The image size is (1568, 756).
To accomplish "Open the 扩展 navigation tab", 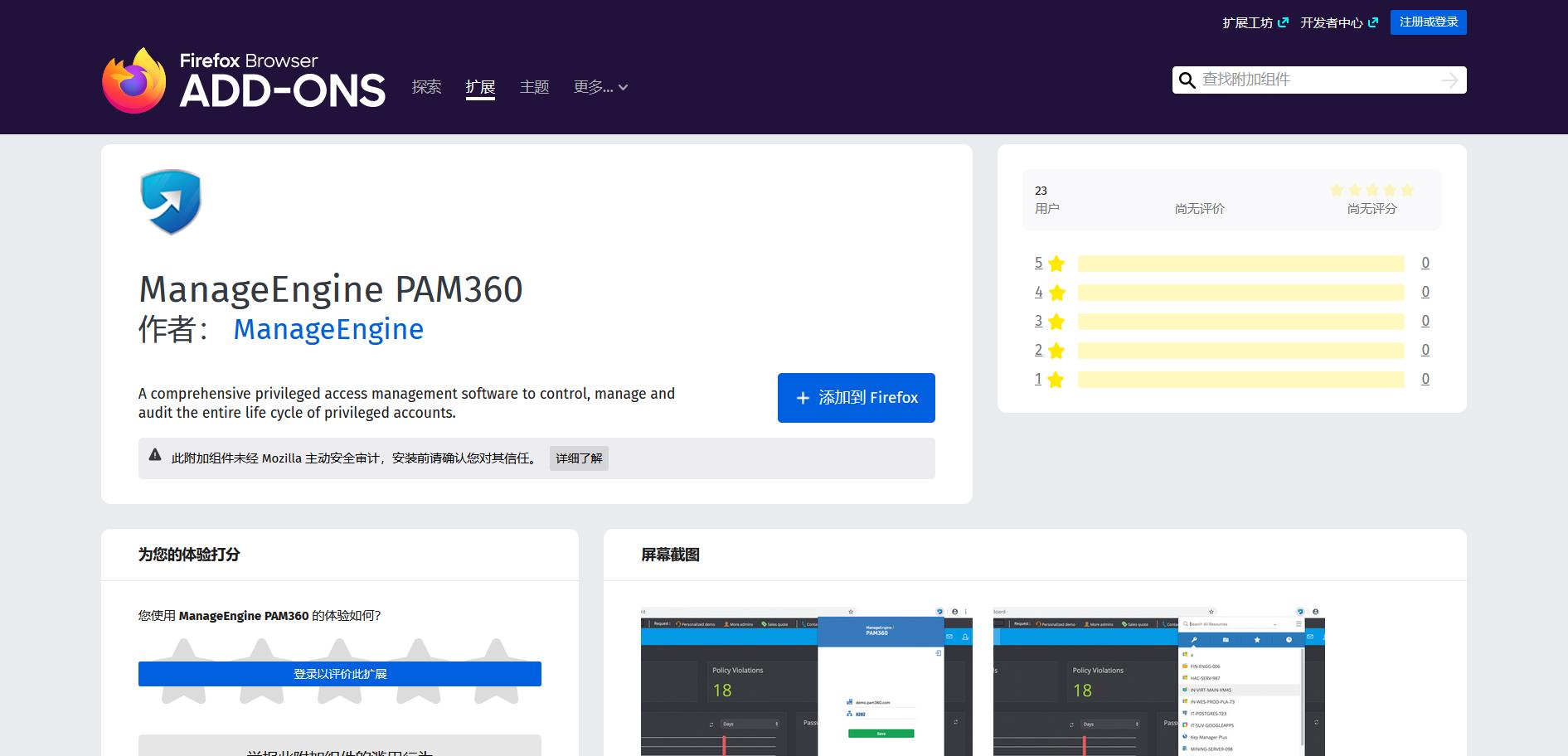I will [x=481, y=87].
